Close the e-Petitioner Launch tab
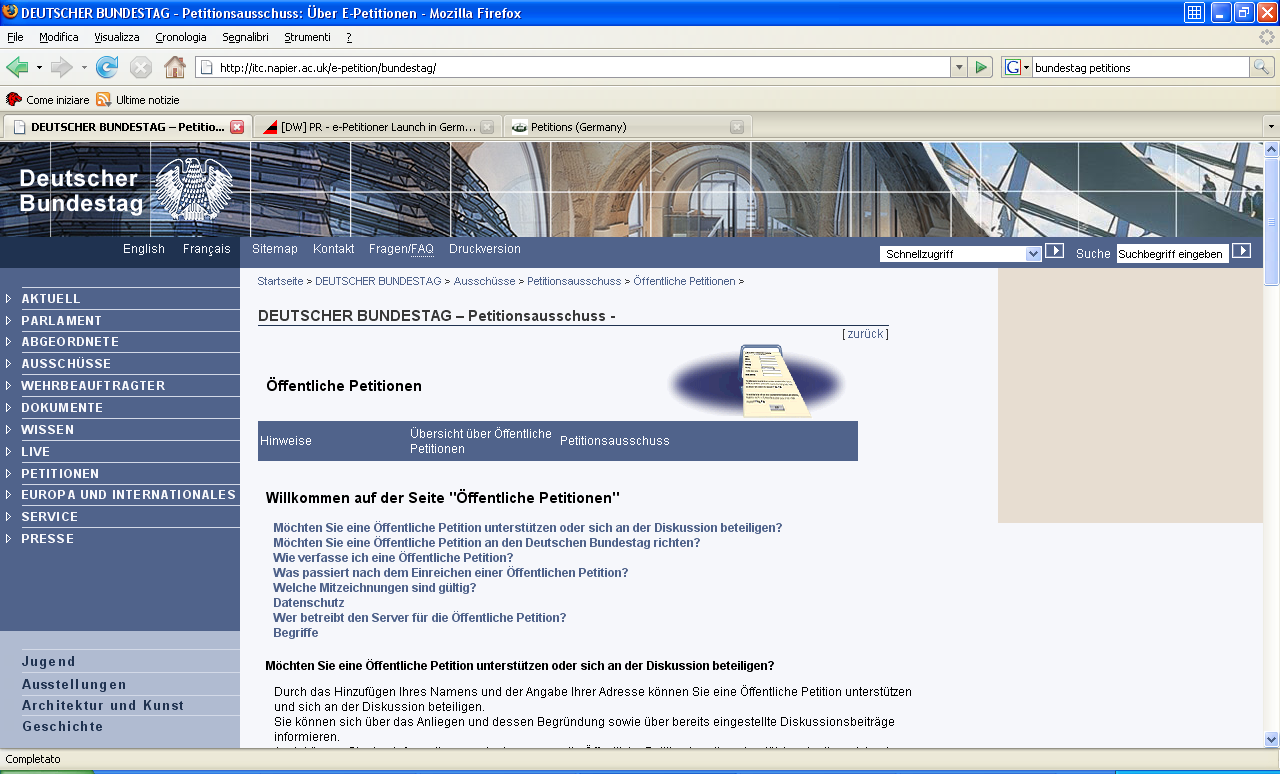1280x774 pixels. [487, 127]
